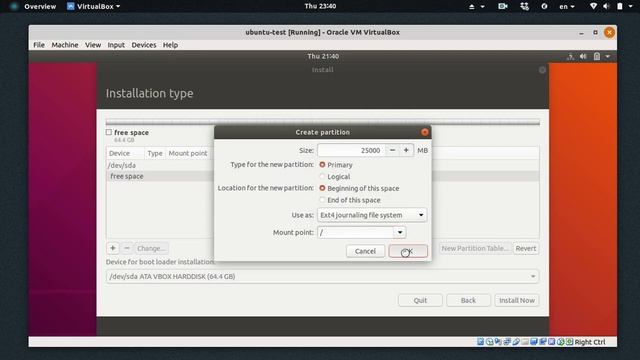This screenshot has width=640, height=360.
Task: Click the optical disc icon in VirtualBox status bar
Action: [489, 342]
